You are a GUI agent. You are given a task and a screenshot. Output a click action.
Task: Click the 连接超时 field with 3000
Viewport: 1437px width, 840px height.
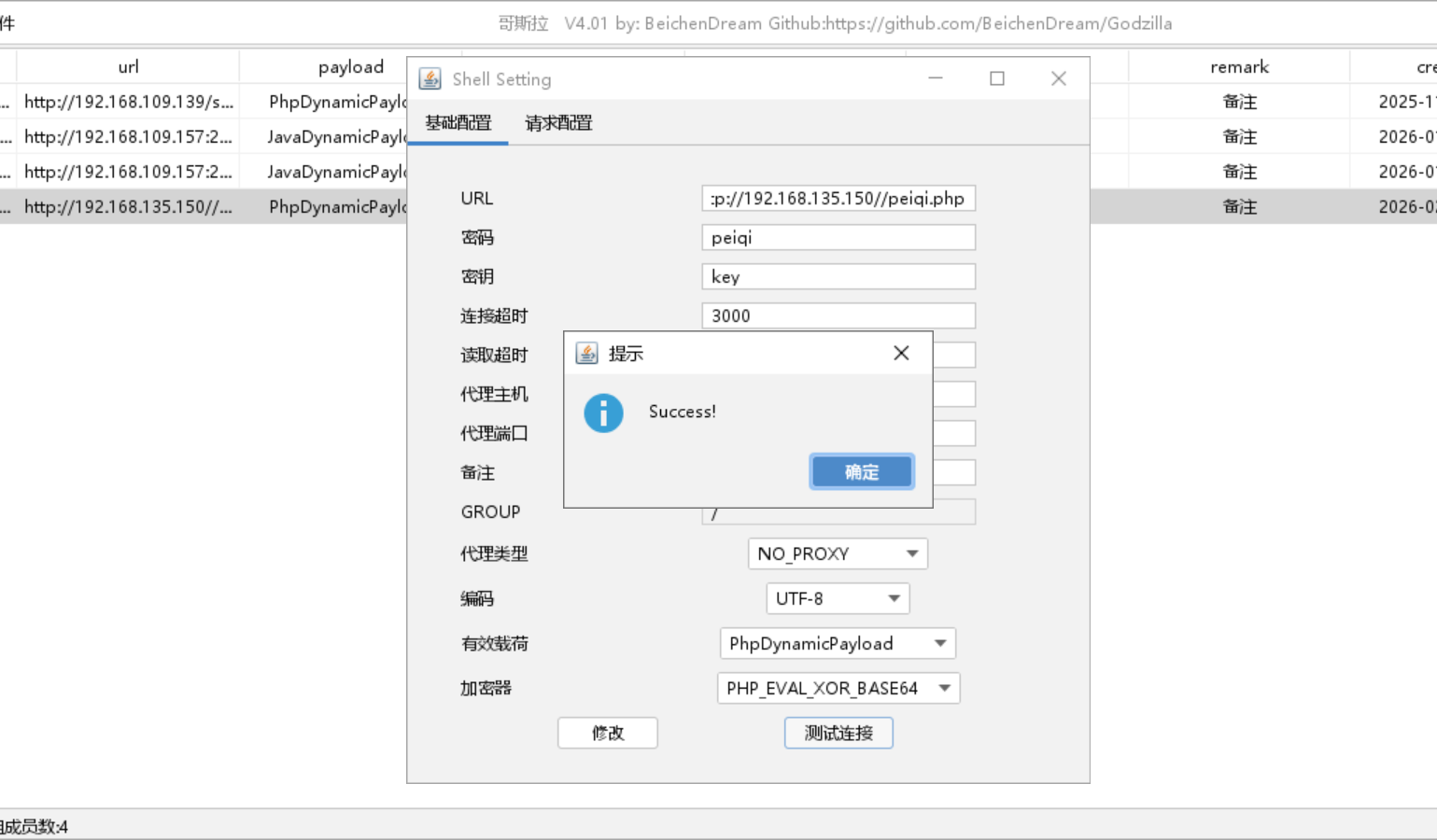point(838,315)
